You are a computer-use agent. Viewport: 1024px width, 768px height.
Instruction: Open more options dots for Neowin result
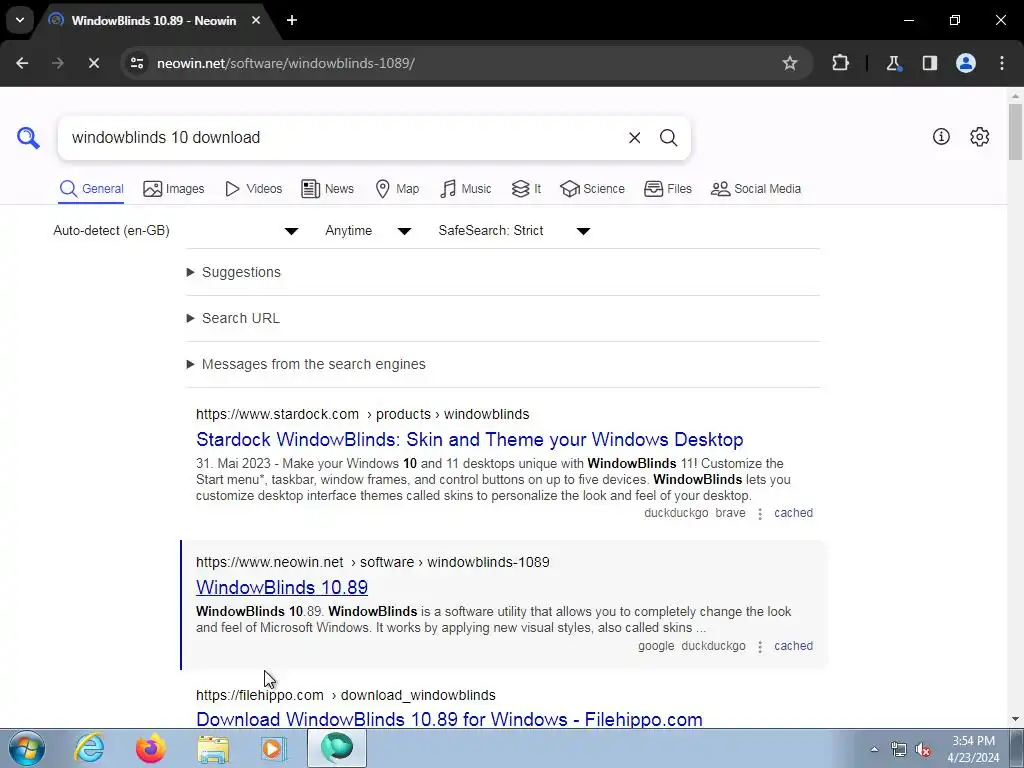(x=760, y=647)
